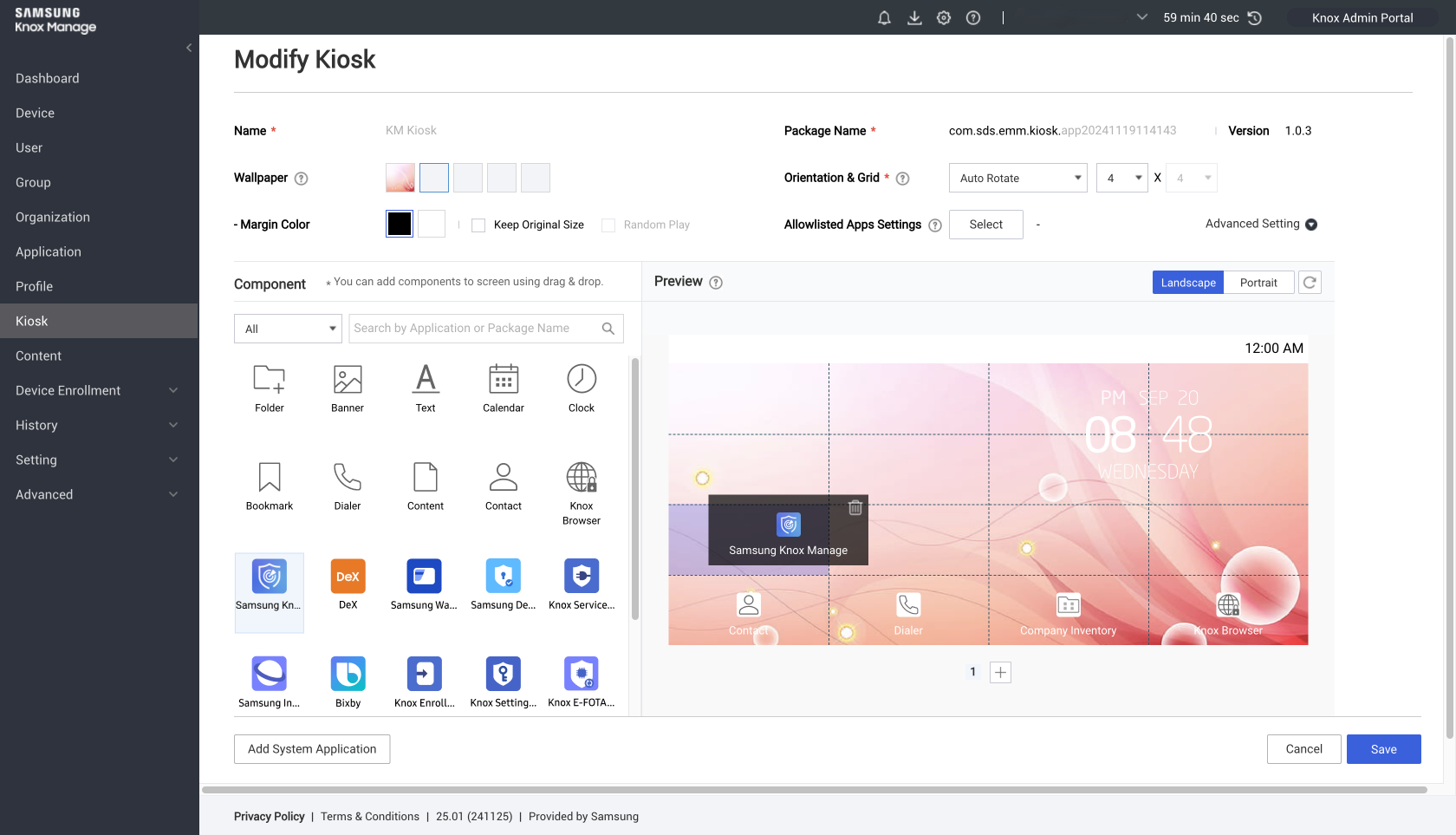Select the Knox Browser component icon
The image size is (1456, 835).
[581, 478]
